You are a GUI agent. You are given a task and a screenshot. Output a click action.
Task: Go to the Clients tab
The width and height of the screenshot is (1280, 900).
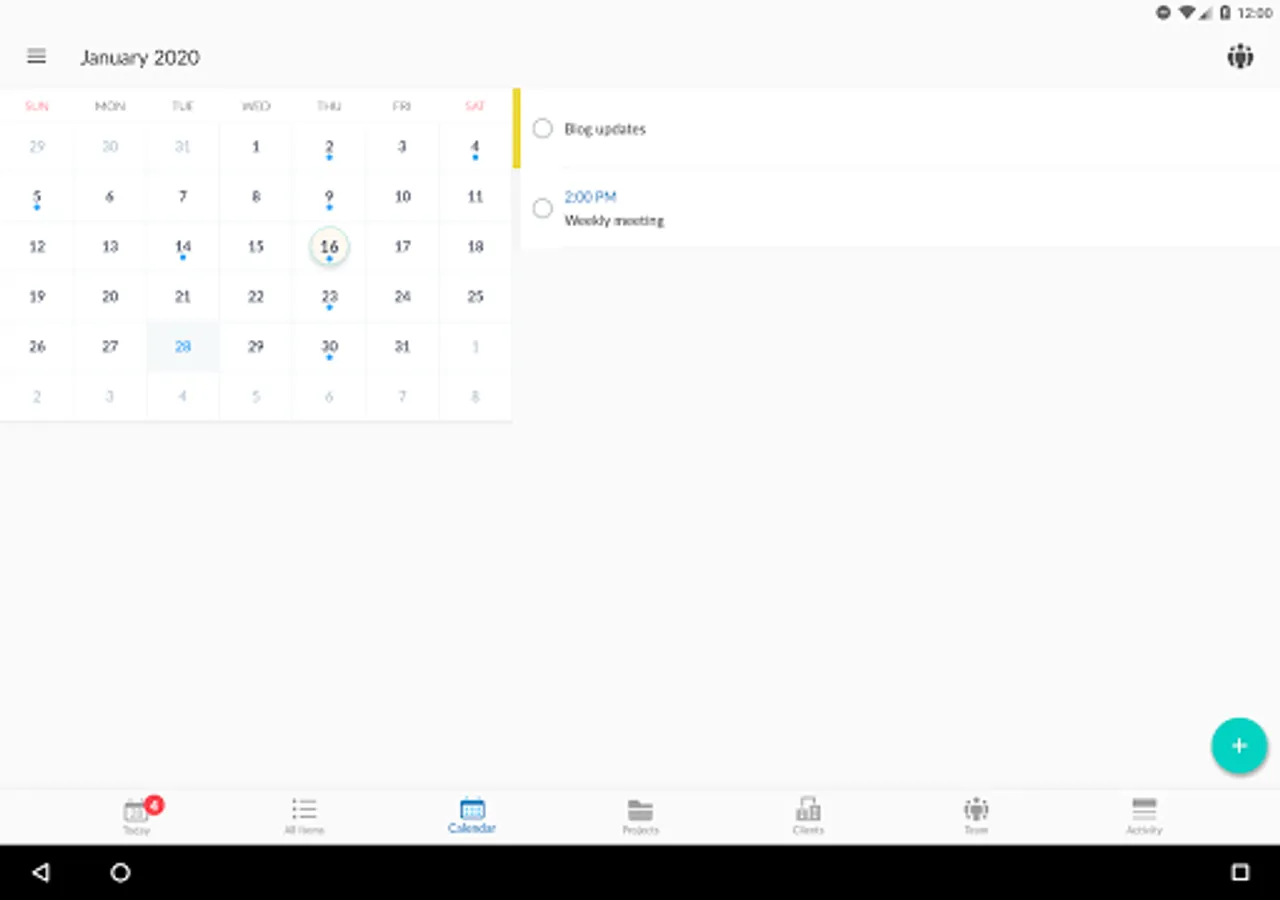[808, 816]
